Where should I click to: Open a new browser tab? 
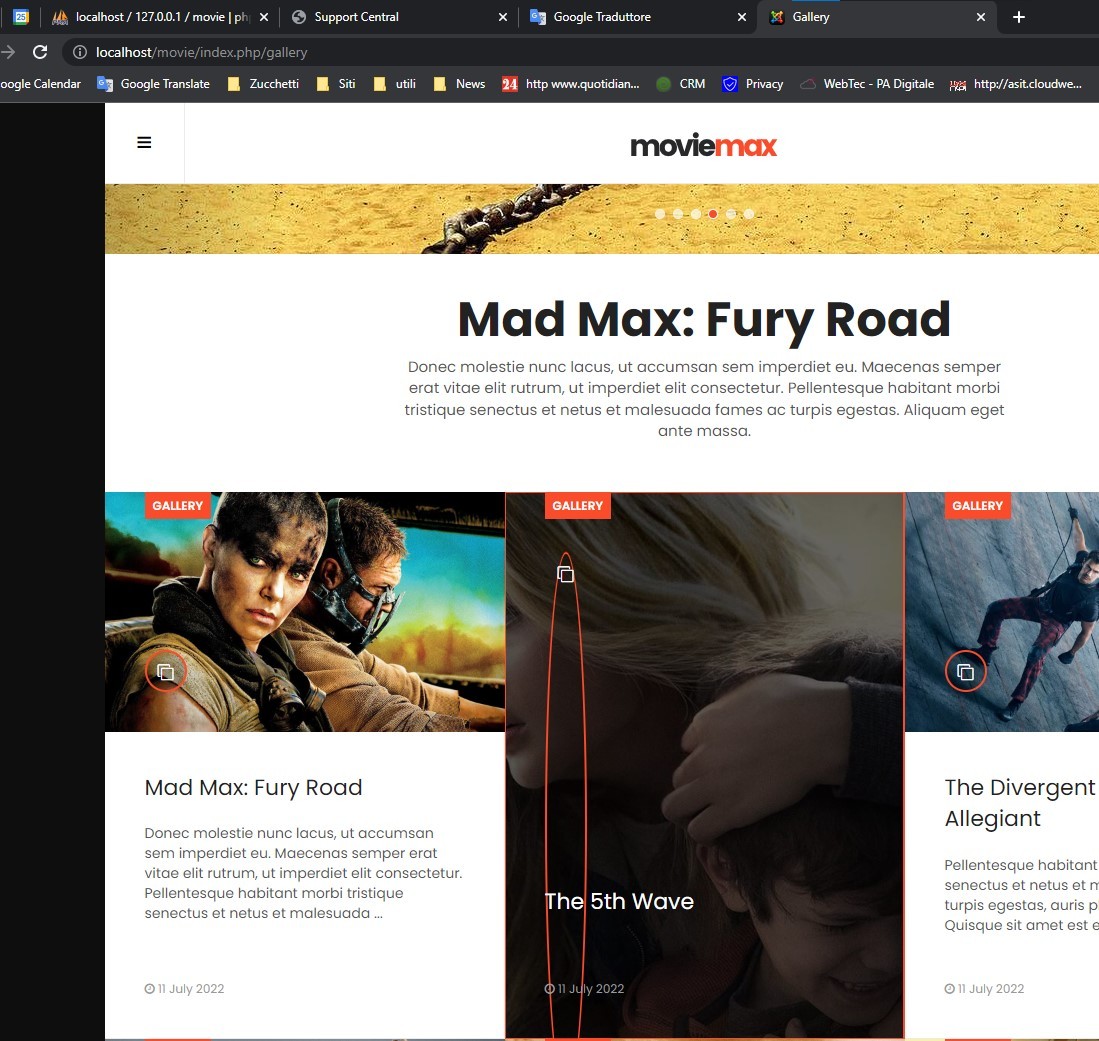tap(1019, 17)
